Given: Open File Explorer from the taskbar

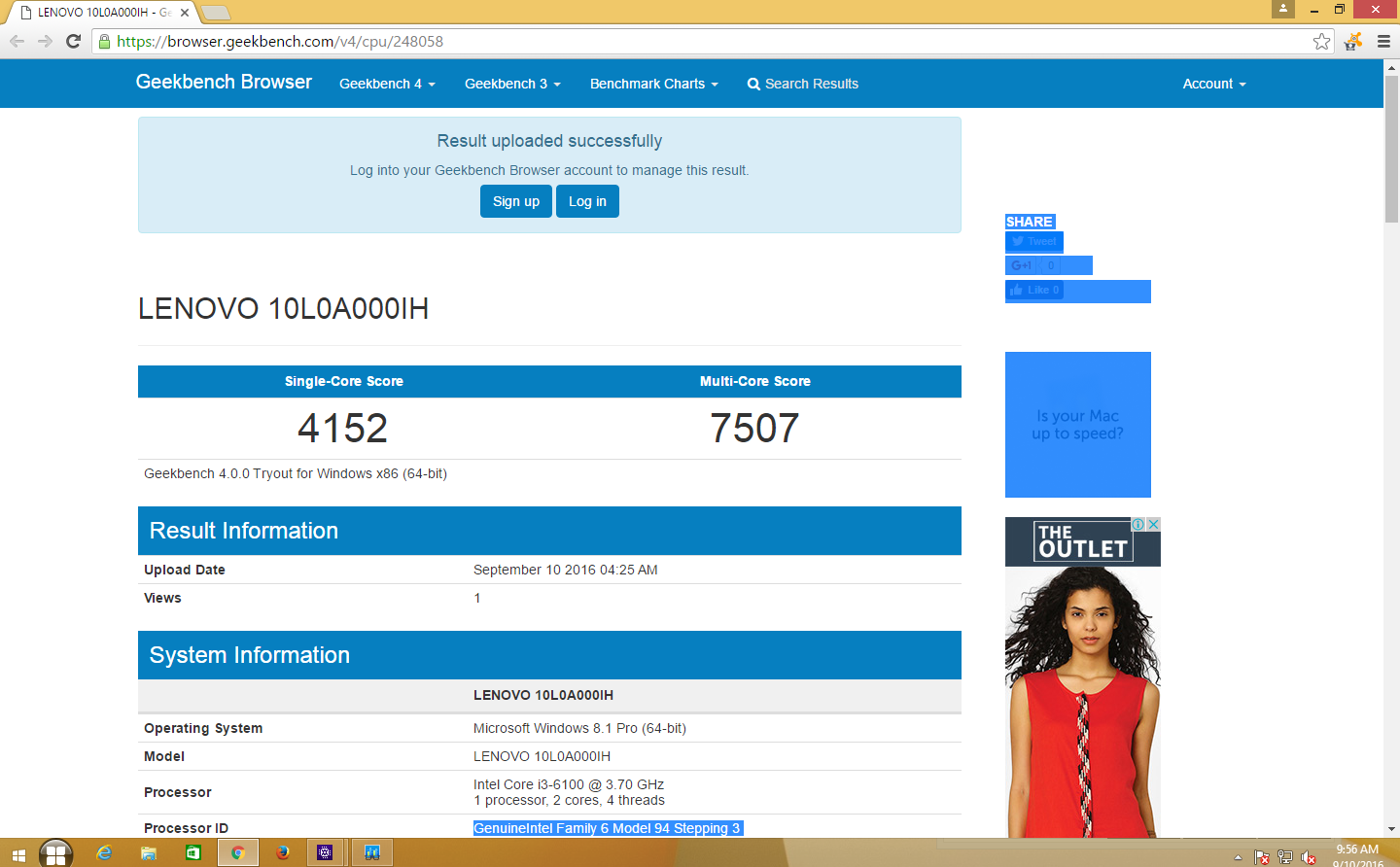Looking at the screenshot, I should 149,852.
